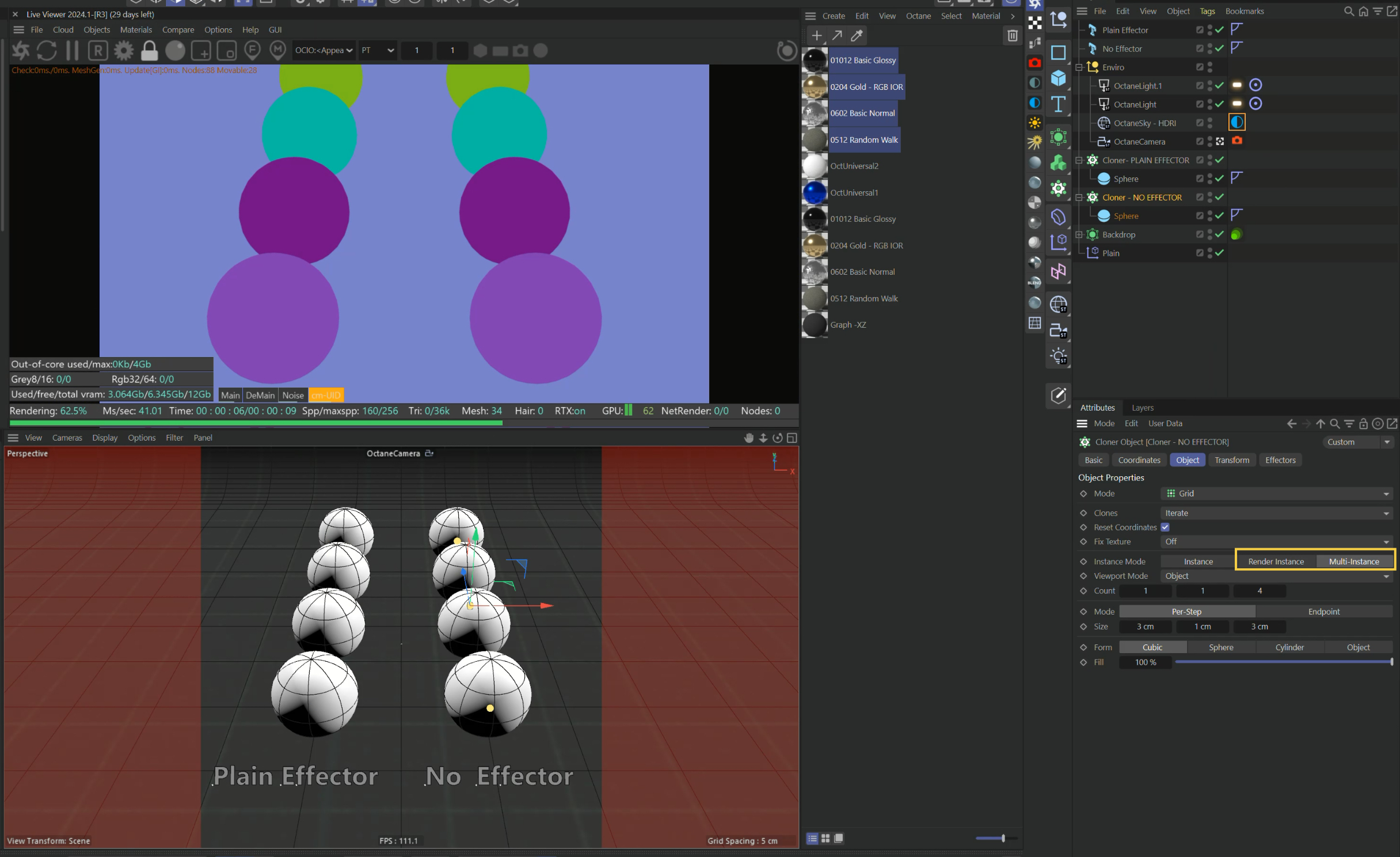This screenshot has width=1400, height=857.
Task: Pause rendering in Live Viewer
Action: [x=72, y=51]
